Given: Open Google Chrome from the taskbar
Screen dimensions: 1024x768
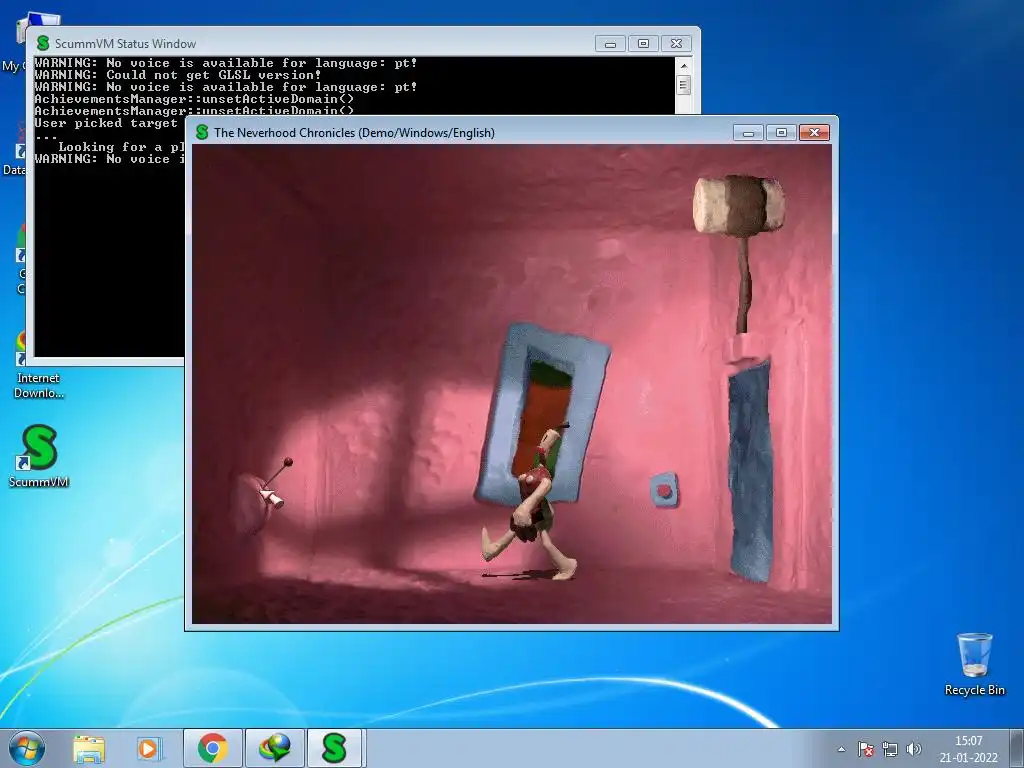Looking at the screenshot, I should point(212,748).
